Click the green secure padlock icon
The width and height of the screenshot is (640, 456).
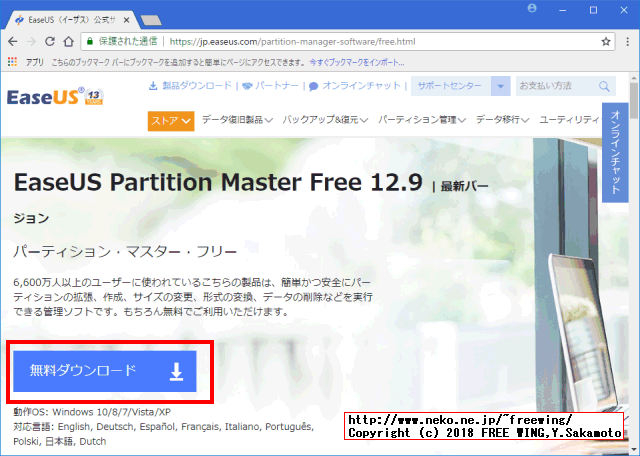coord(90,41)
